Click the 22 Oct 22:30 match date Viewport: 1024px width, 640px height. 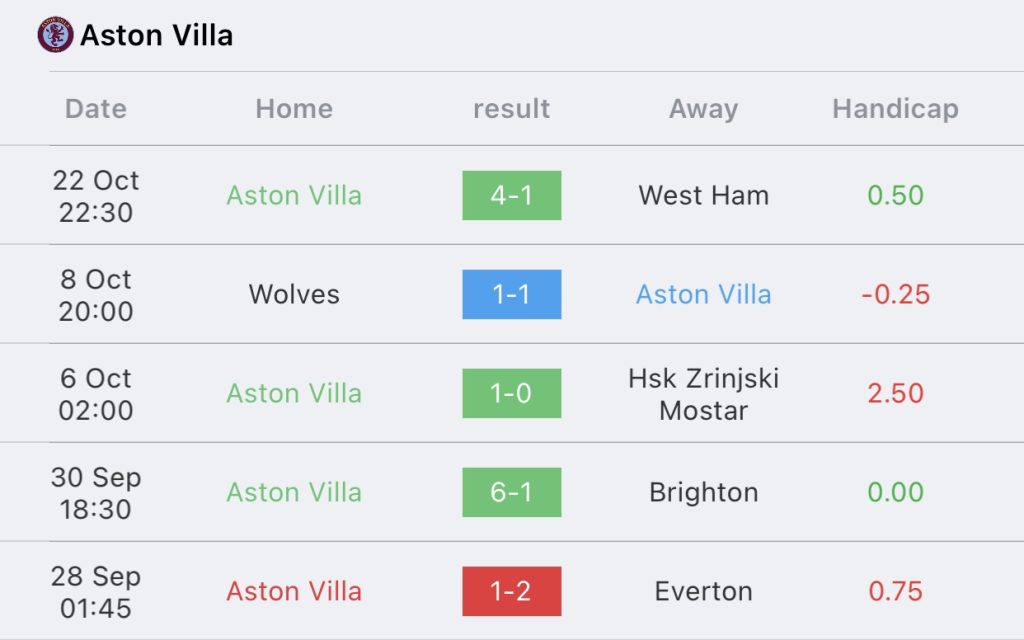tap(95, 196)
